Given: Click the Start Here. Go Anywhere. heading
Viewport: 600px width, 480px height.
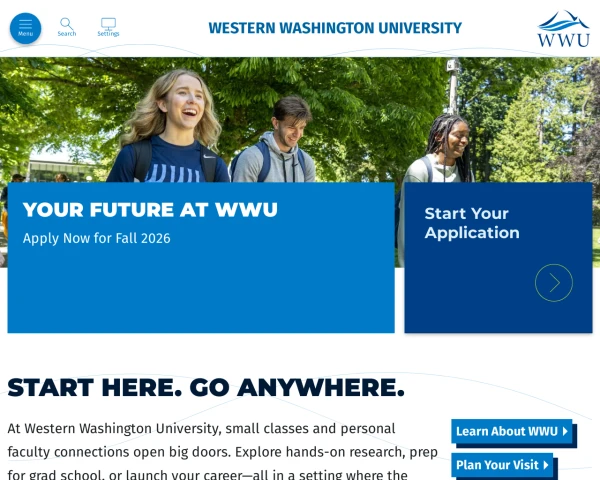Looking at the screenshot, I should pyautogui.click(x=206, y=387).
